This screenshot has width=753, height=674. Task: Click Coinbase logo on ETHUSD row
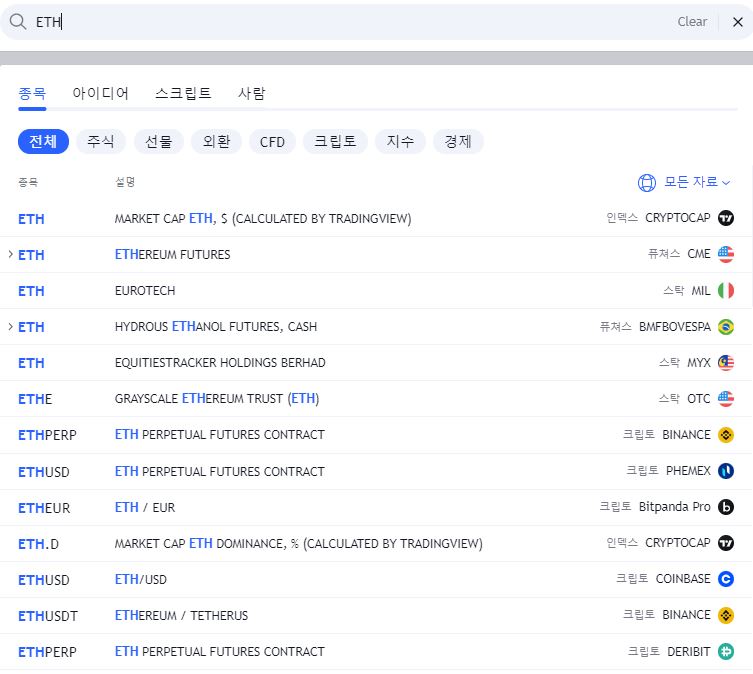click(726, 579)
